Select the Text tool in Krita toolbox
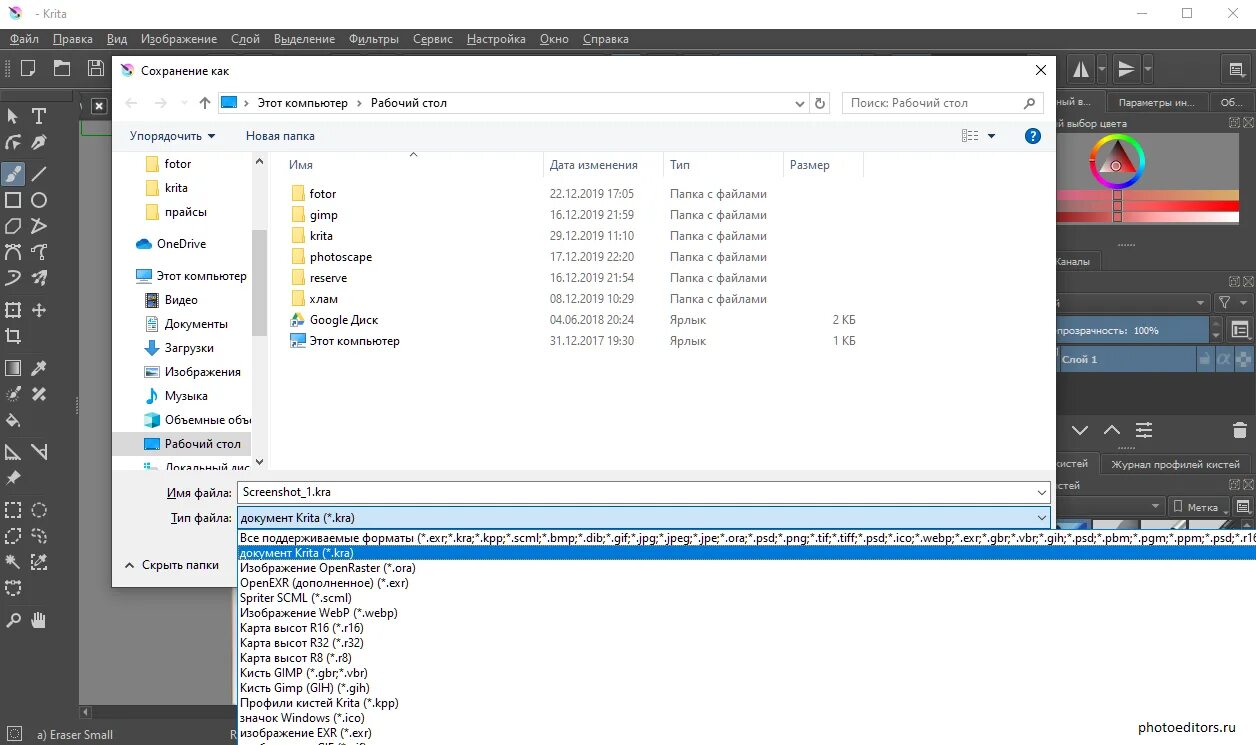The width and height of the screenshot is (1256, 745). [x=39, y=117]
